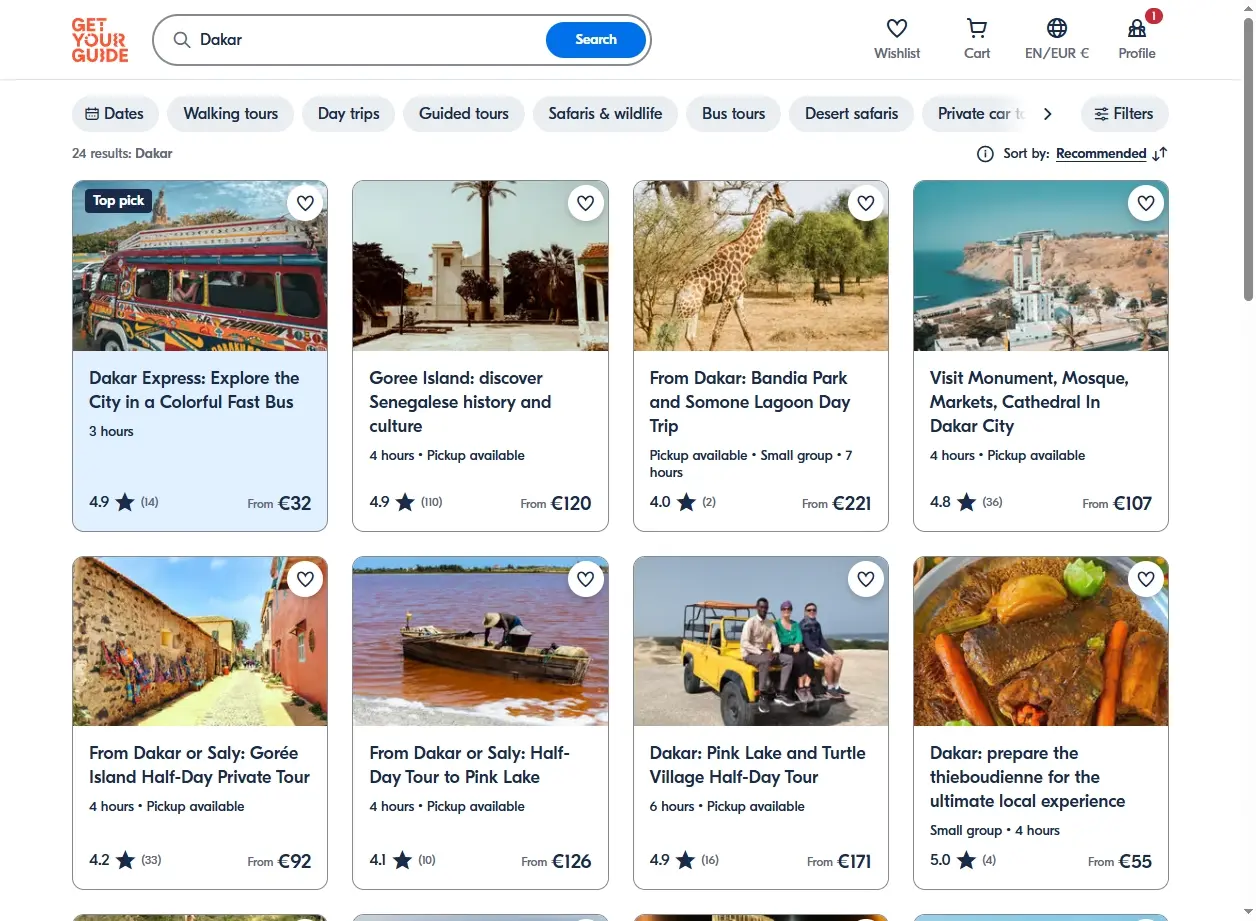Click the From €221 price
Viewport: 1256px width, 921px height.
point(837,503)
